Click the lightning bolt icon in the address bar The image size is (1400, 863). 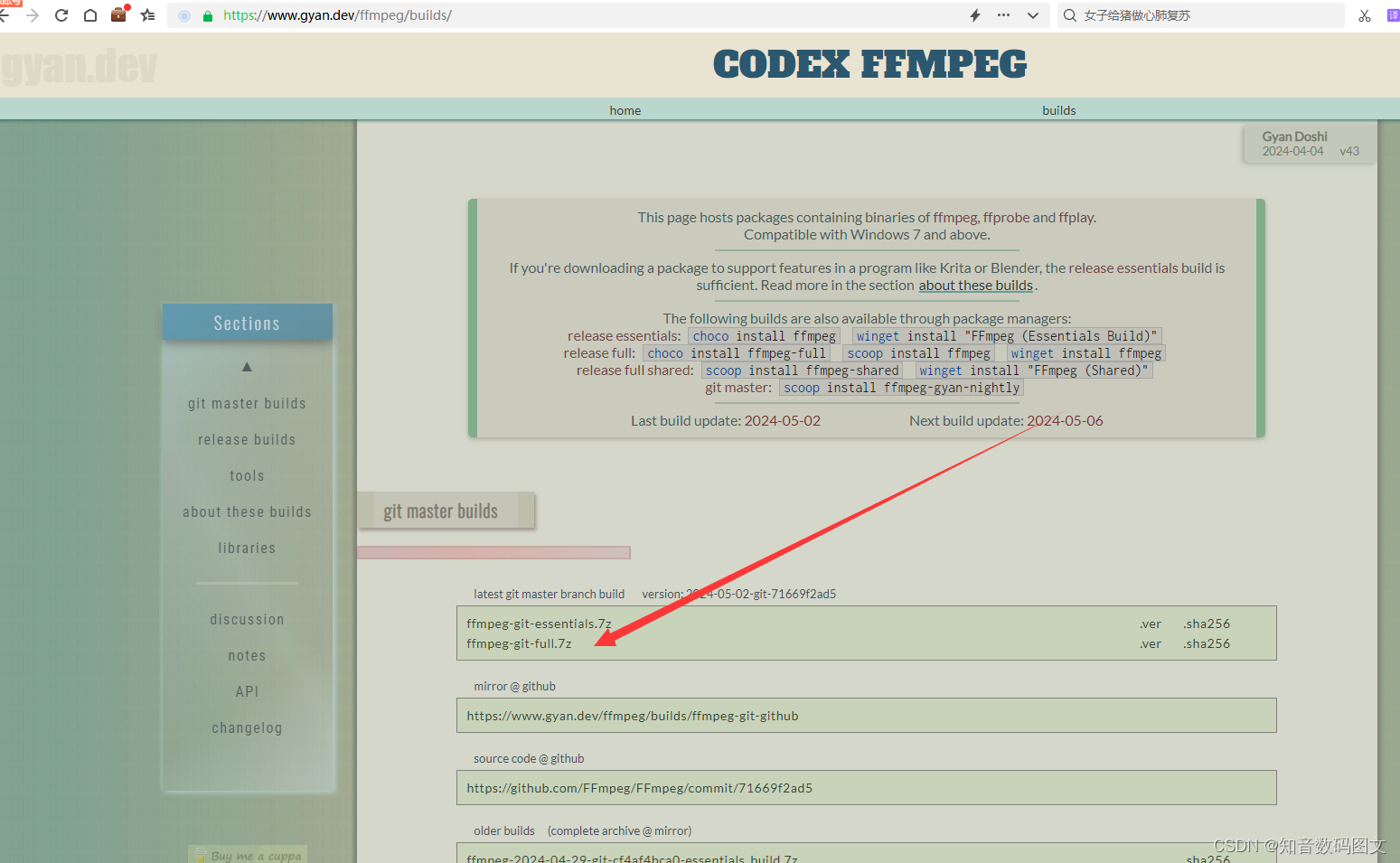pyautogui.click(x=976, y=15)
